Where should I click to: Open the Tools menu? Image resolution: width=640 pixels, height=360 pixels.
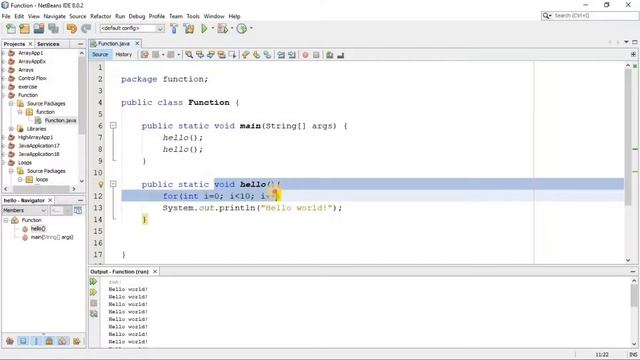193,16
